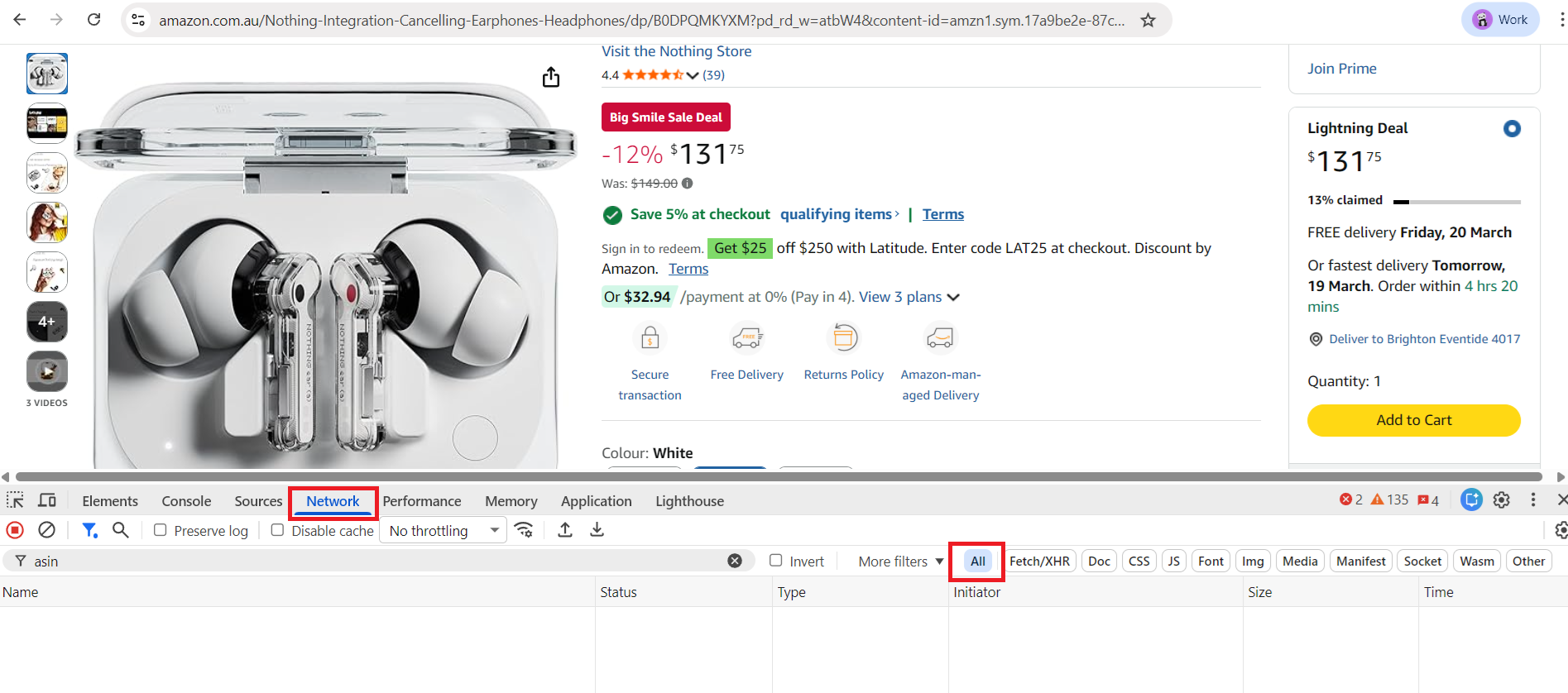This screenshot has height=693, width=1568.
Task: Expand the star rating breakdown chevron
Action: [x=693, y=75]
